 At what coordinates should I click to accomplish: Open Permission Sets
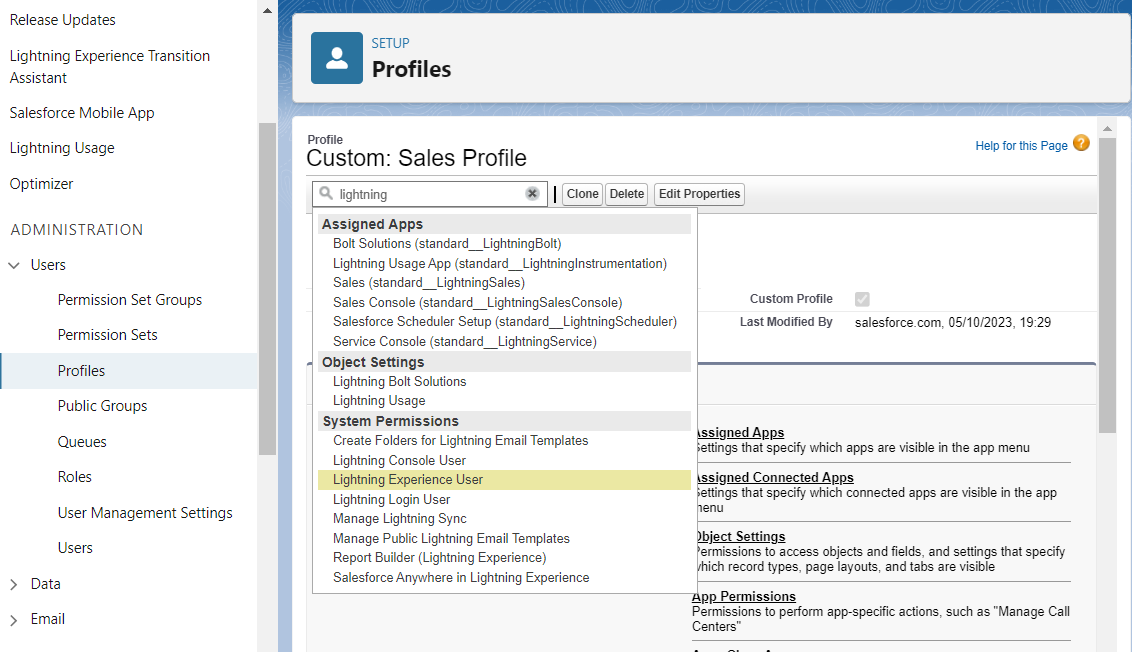pyautogui.click(x=108, y=335)
